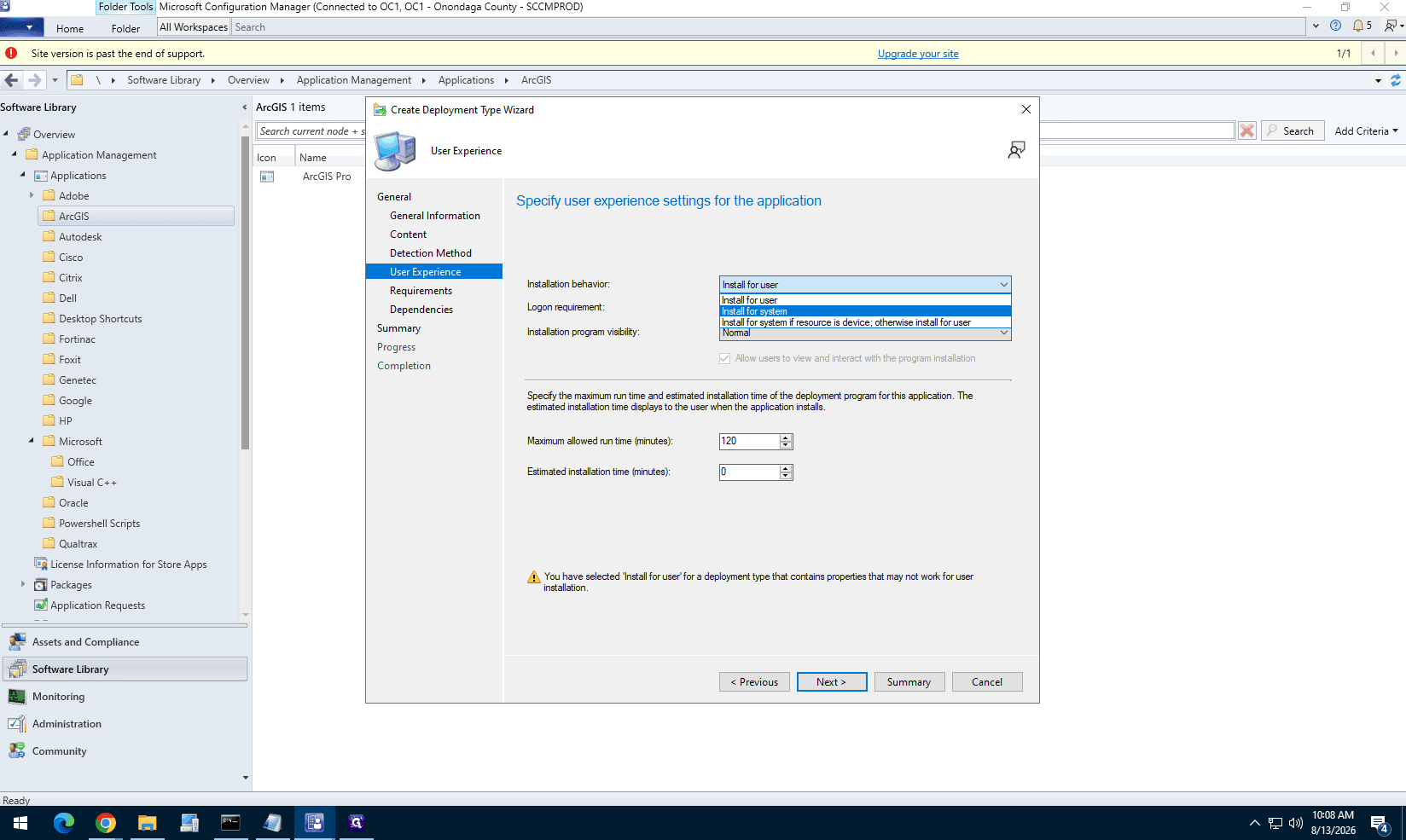1406x840 pixels.
Task: Click the Previous button in the wizard
Action: [x=754, y=681]
